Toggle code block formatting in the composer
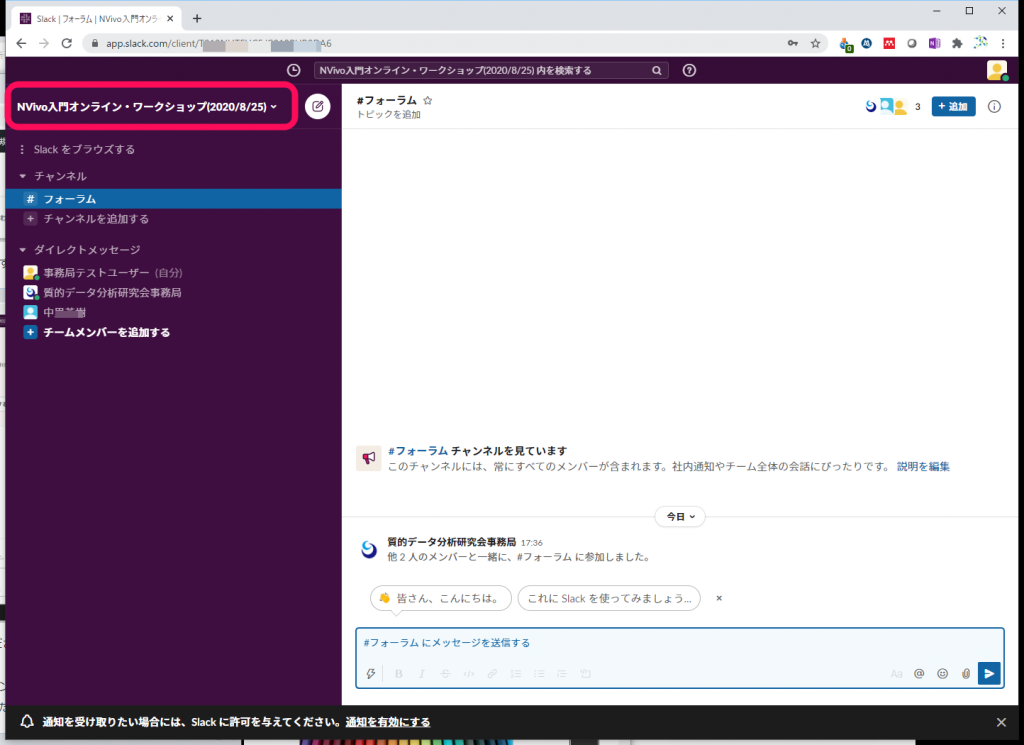 [585, 674]
